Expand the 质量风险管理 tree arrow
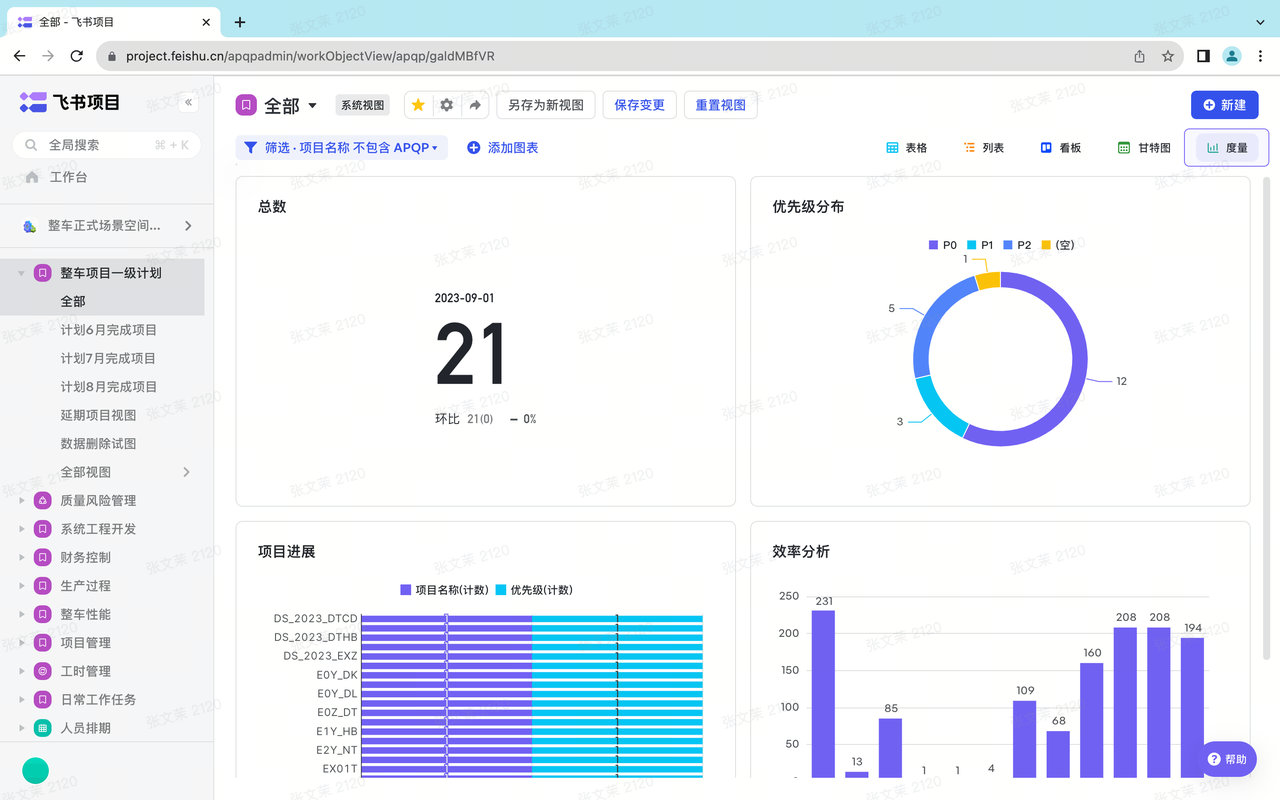The width and height of the screenshot is (1280, 800). 22,500
